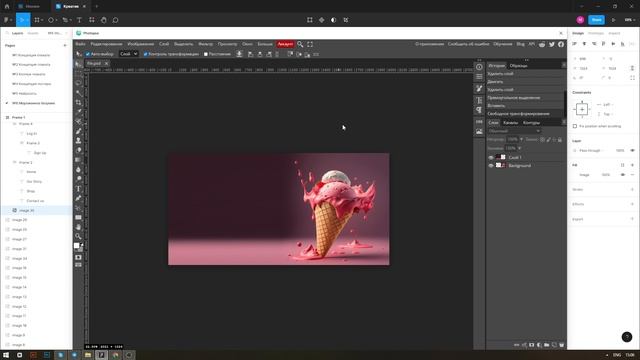Select the Figma Move tool
The width and height of the screenshot is (640, 360).
pos(22,20)
